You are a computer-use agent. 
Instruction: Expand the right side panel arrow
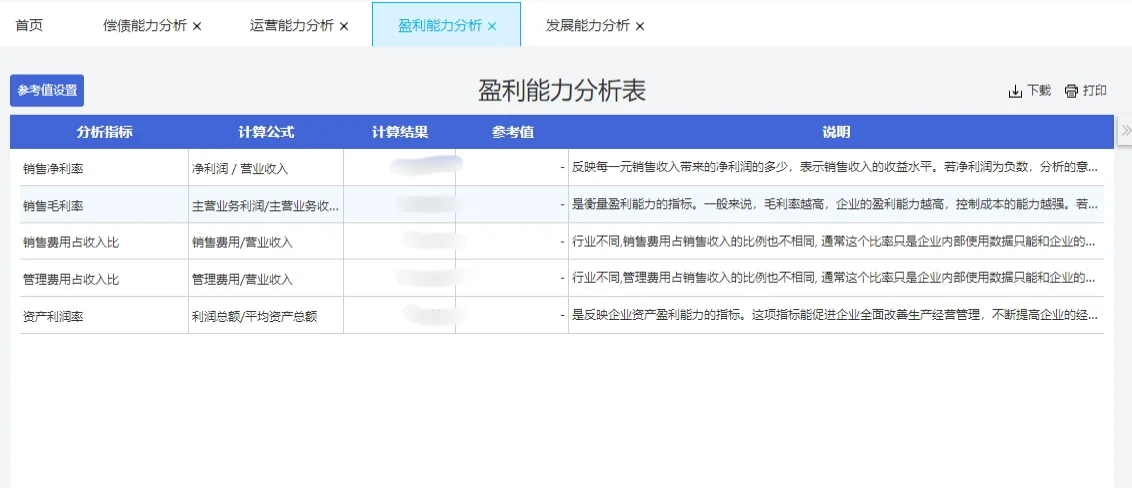1125,130
